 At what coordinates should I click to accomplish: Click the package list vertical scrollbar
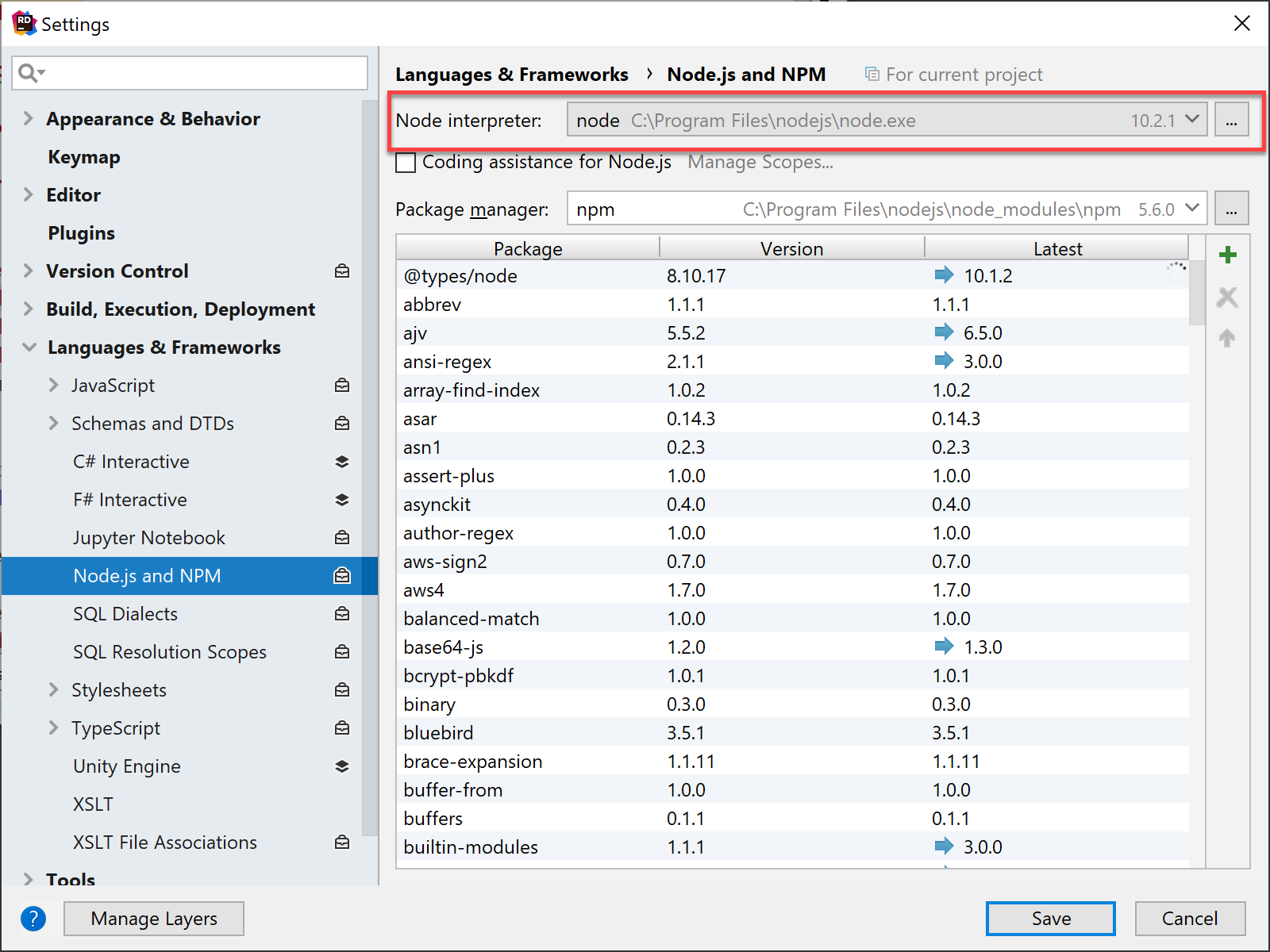click(1197, 294)
